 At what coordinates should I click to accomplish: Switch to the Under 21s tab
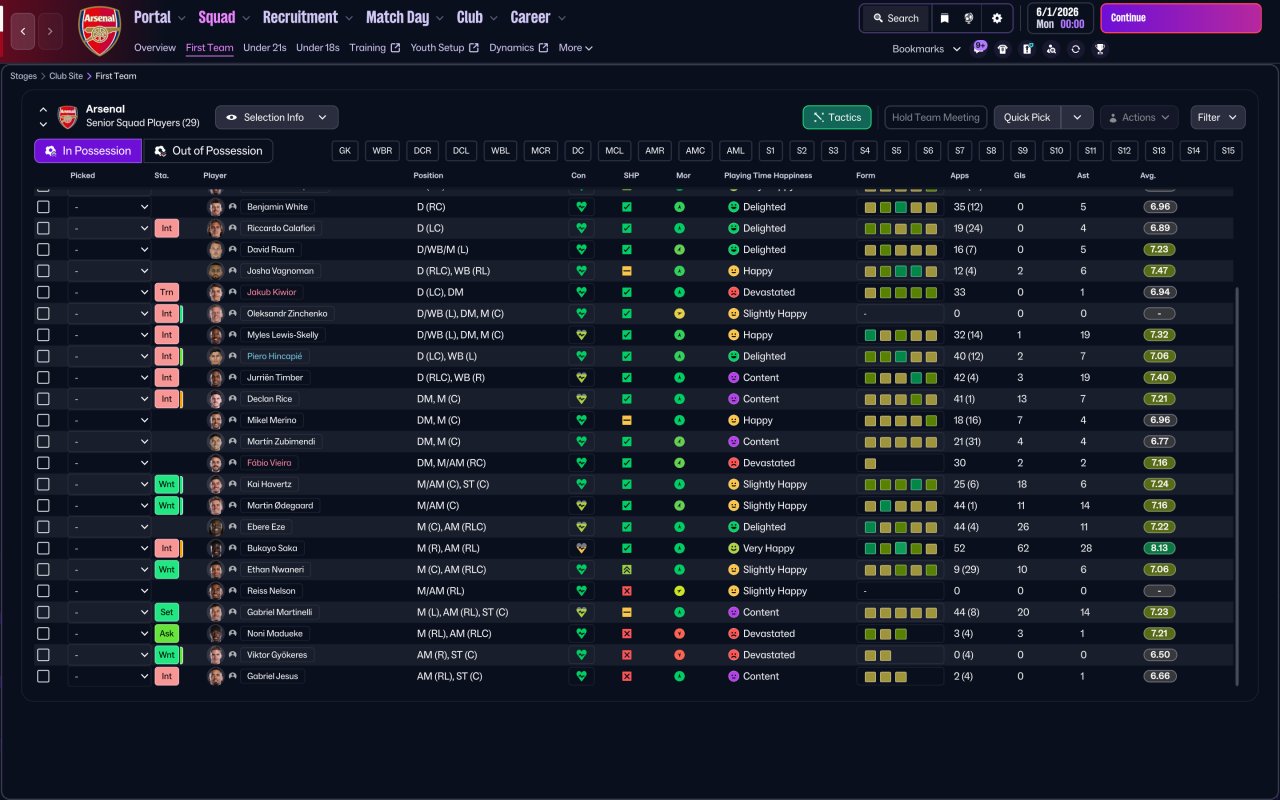coord(265,48)
